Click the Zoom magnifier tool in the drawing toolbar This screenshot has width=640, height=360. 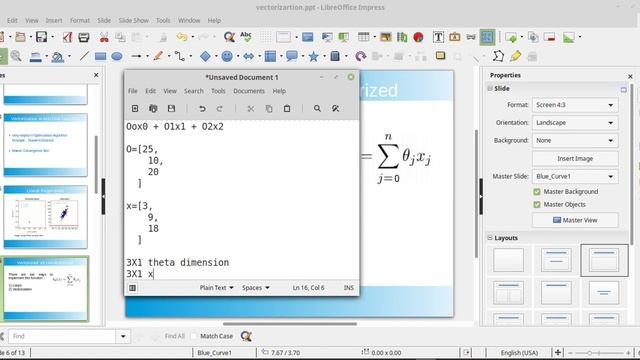click(16, 56)
